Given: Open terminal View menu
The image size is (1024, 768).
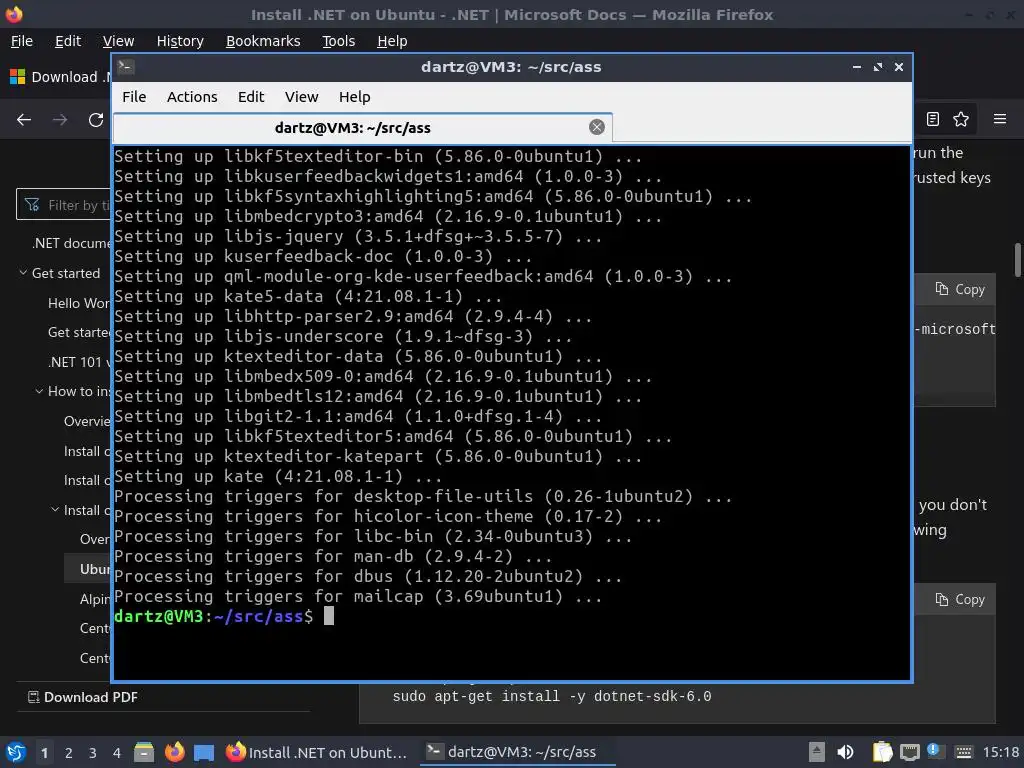Looking at the screenshot, I should tap(301, 97).
